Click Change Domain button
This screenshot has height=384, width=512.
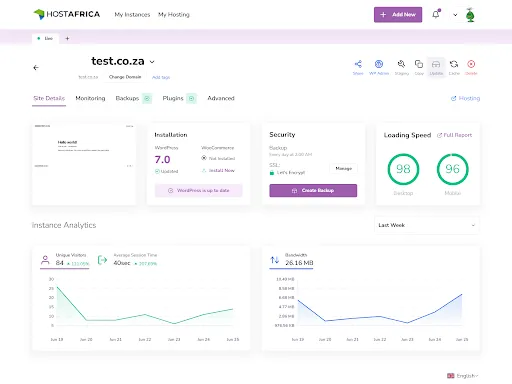(125, 77)
